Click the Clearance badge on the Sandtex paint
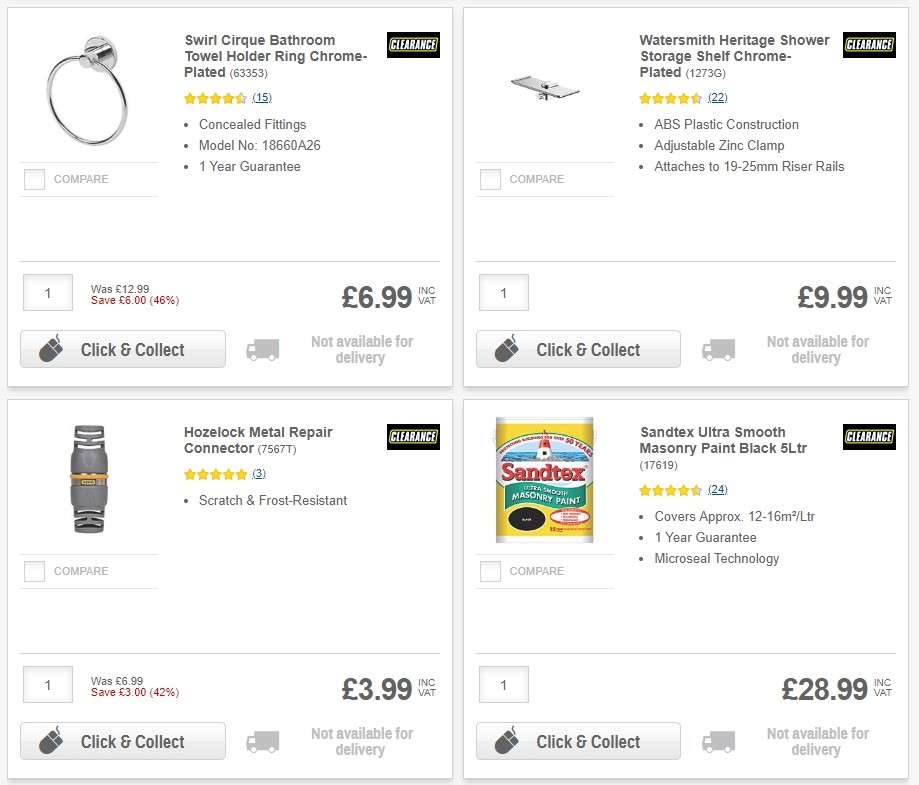Viewport: 919px width, 785px height. click(x=867, y=437)
